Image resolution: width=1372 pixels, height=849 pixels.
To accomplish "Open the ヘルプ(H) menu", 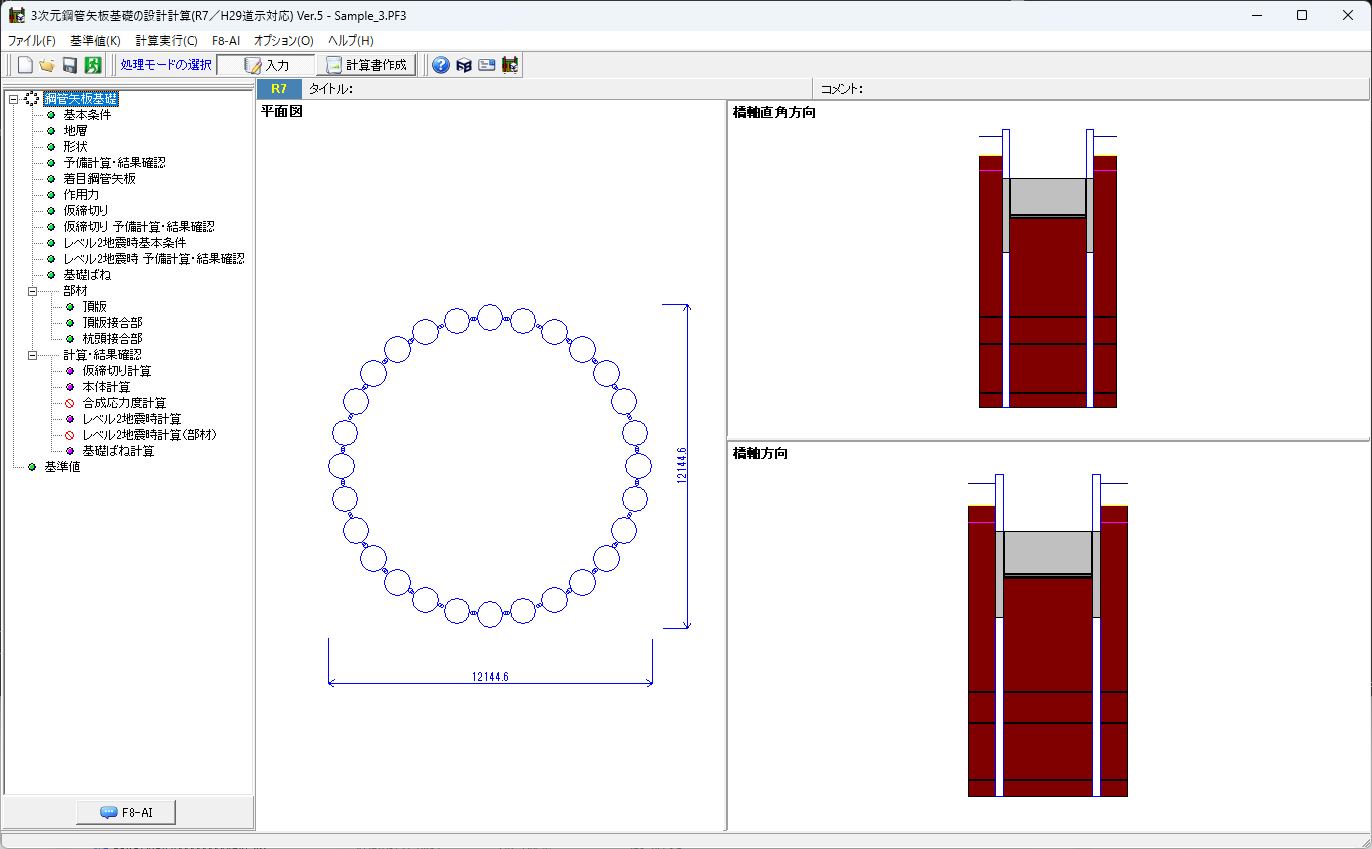I will [351, 41].
